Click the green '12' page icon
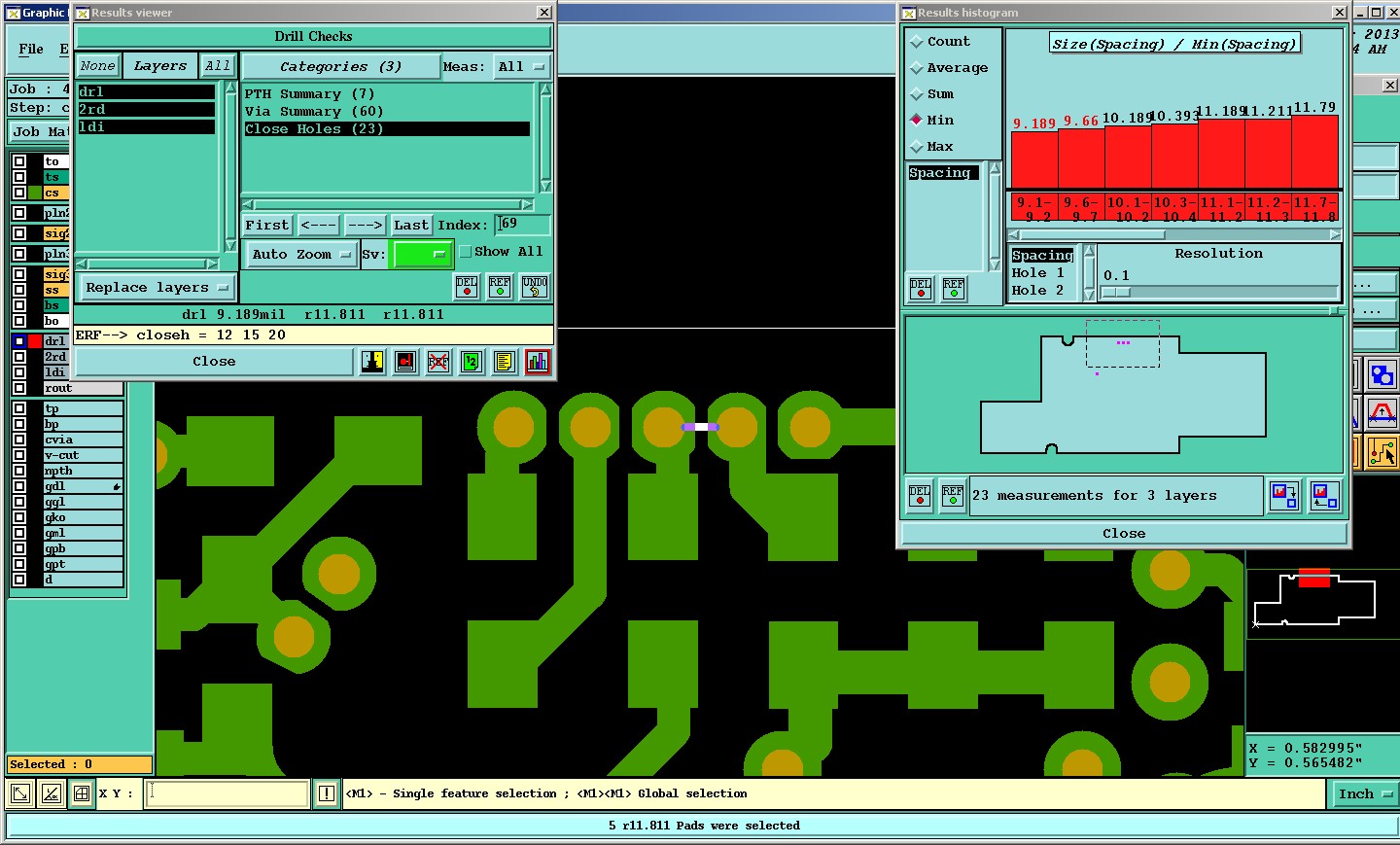1400x845 pixels. click(471, 362)
